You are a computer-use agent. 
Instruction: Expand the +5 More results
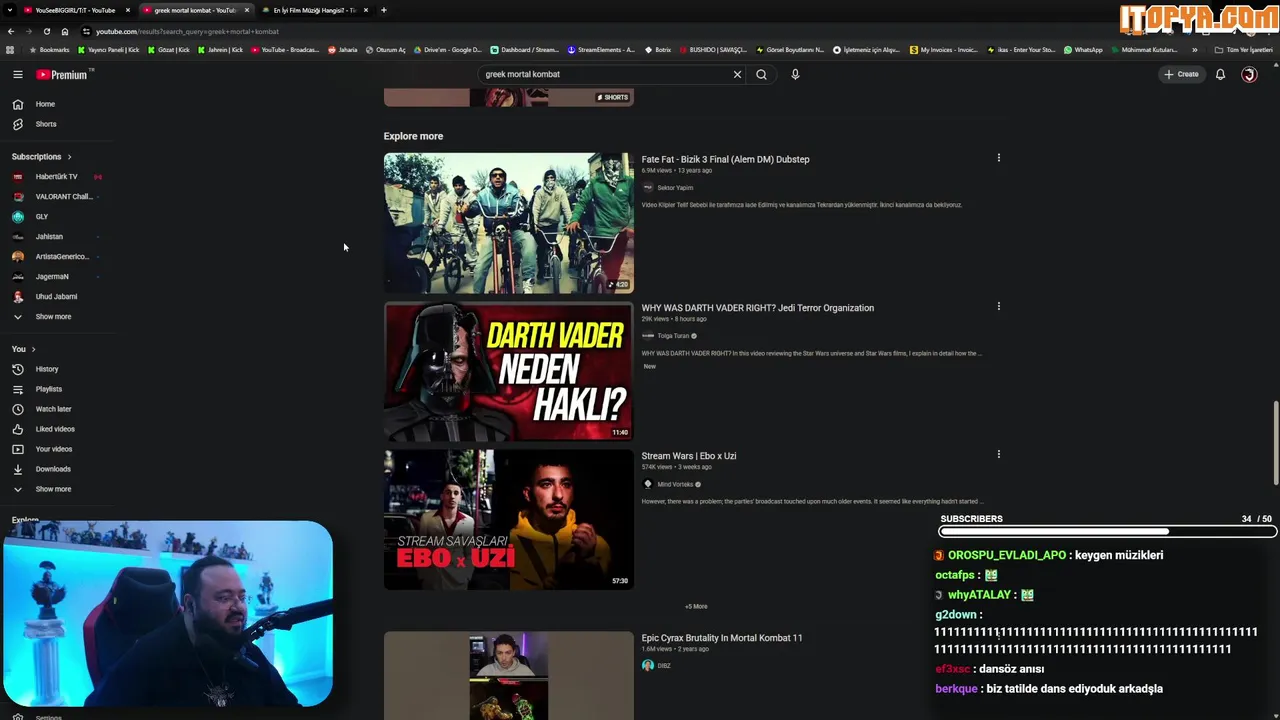coord(696,606)
